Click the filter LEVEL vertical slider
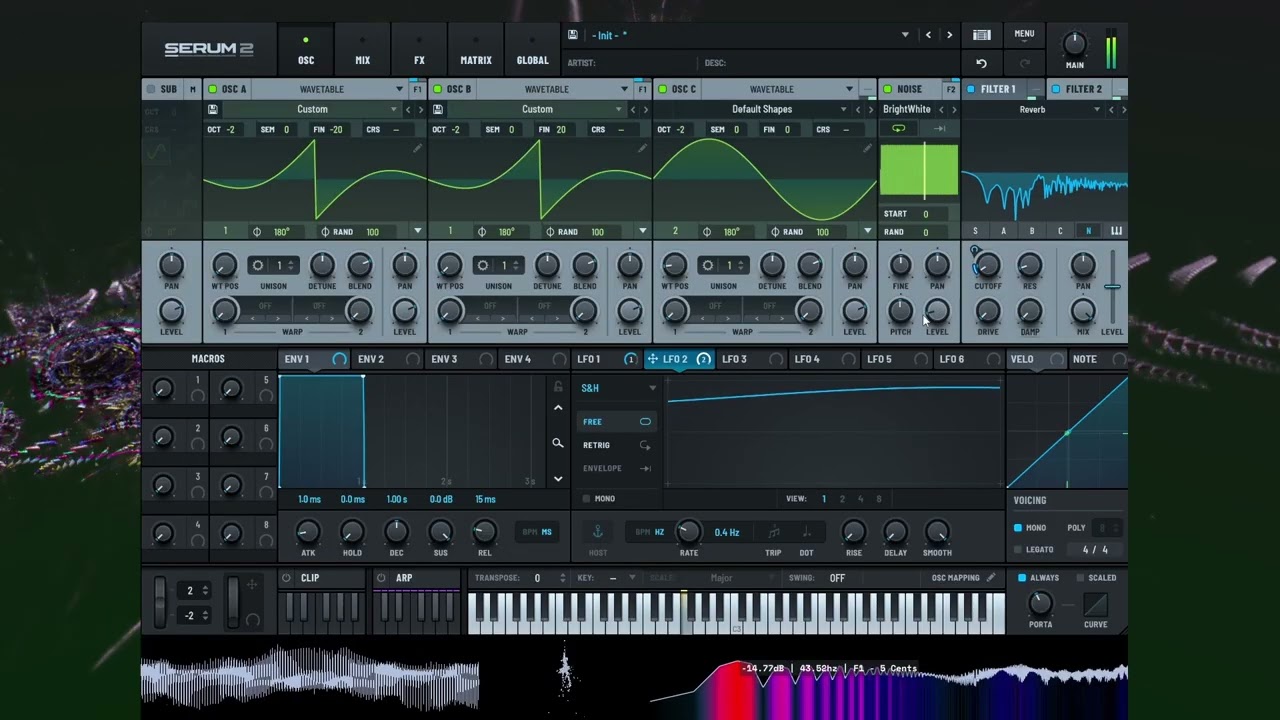1280x720 pixels. click(1112, 287)
